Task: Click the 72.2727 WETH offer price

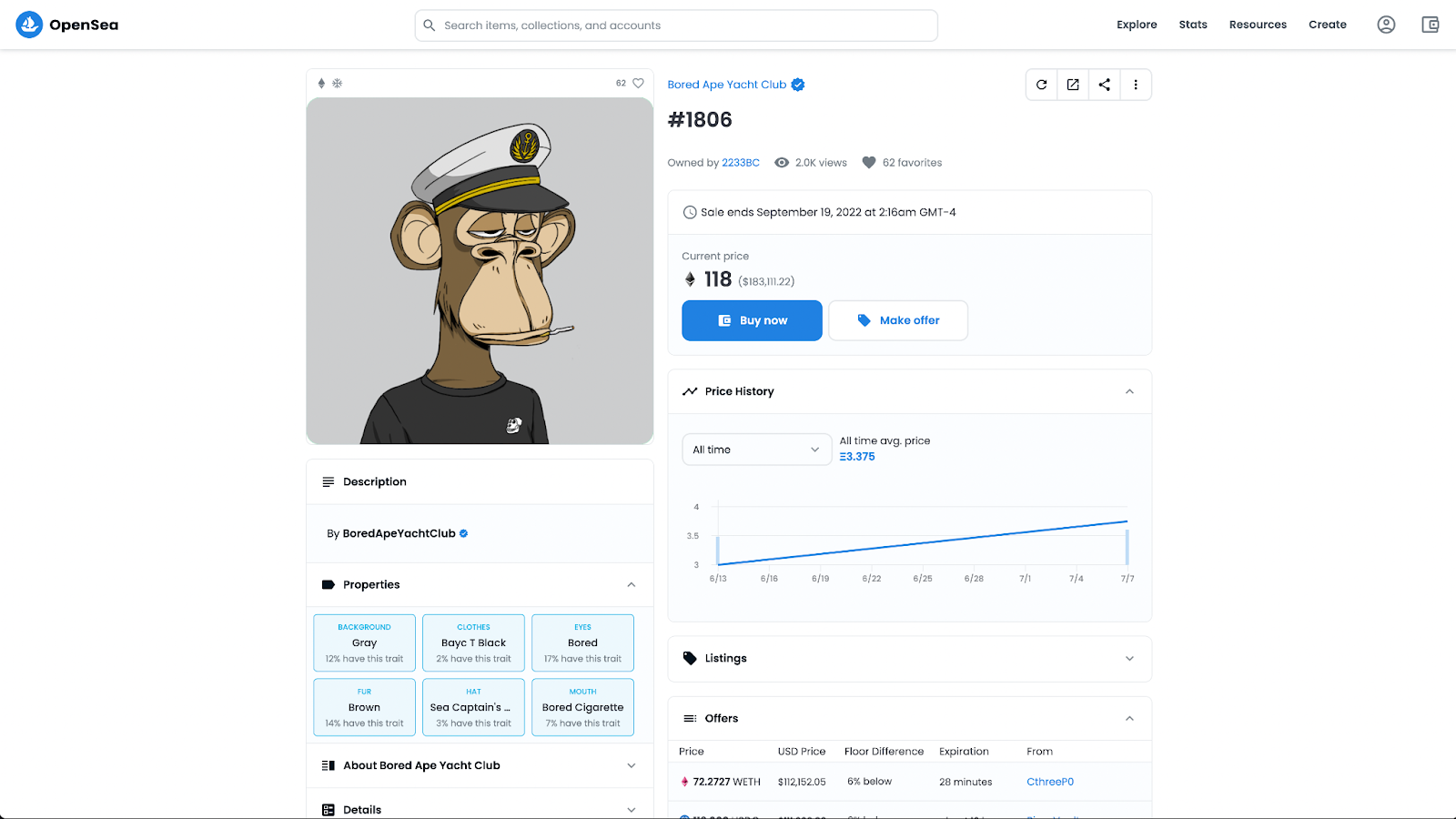Action: click(726, 782)
